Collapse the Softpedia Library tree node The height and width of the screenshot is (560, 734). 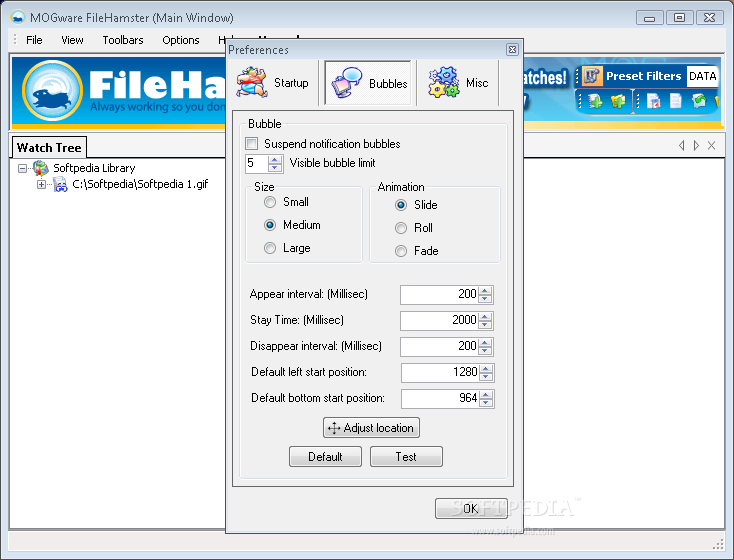[x=22, y=168]
